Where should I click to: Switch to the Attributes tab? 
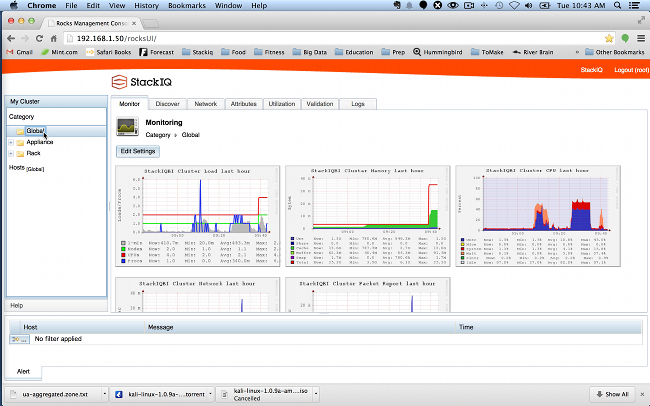pyautogui.click(x=244, y=104)
